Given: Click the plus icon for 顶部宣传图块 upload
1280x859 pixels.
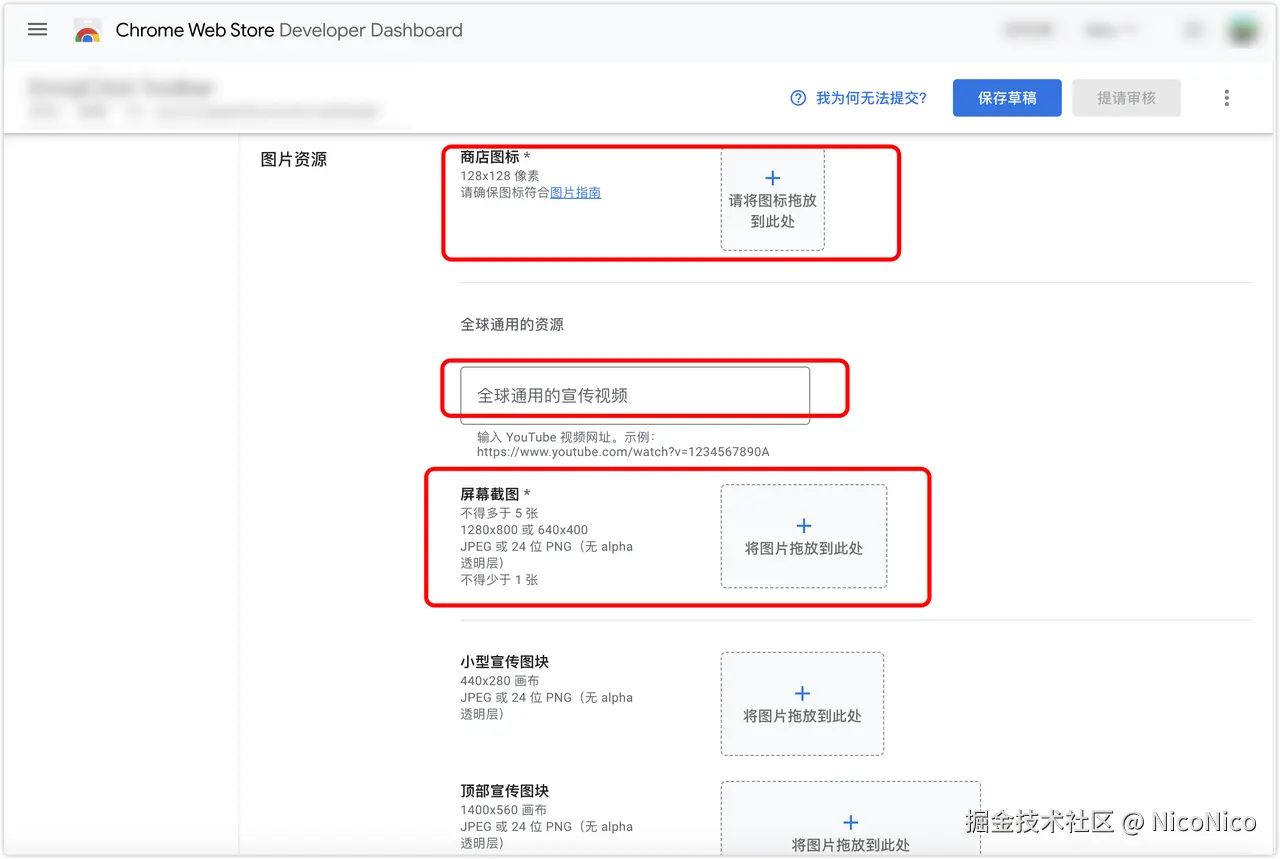Looking at the screenshot, I should pyautogui.click(x=850, y=821).
